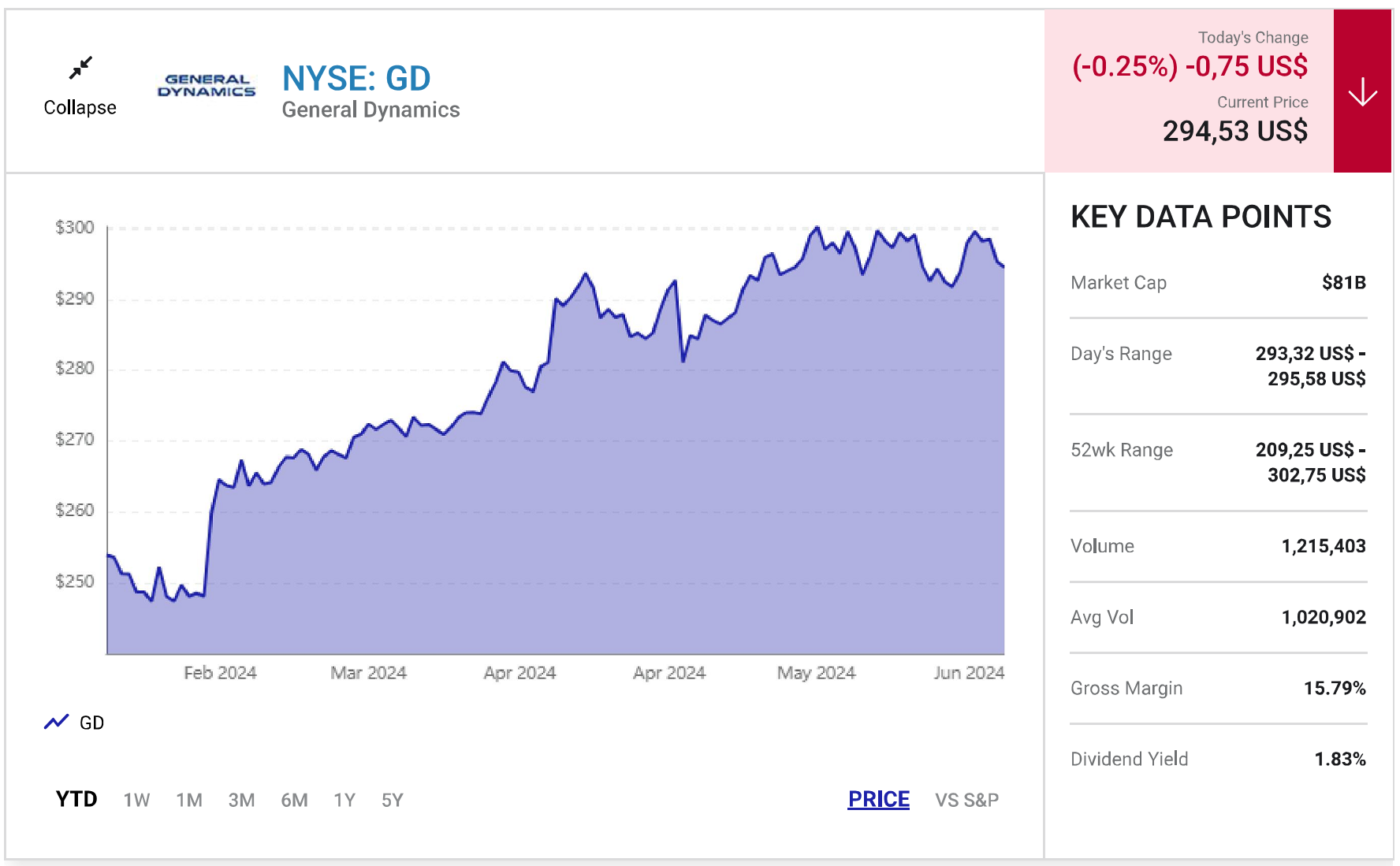1400x866 pixels.
Task: Click the Collapse label
Action: point(80,107)
